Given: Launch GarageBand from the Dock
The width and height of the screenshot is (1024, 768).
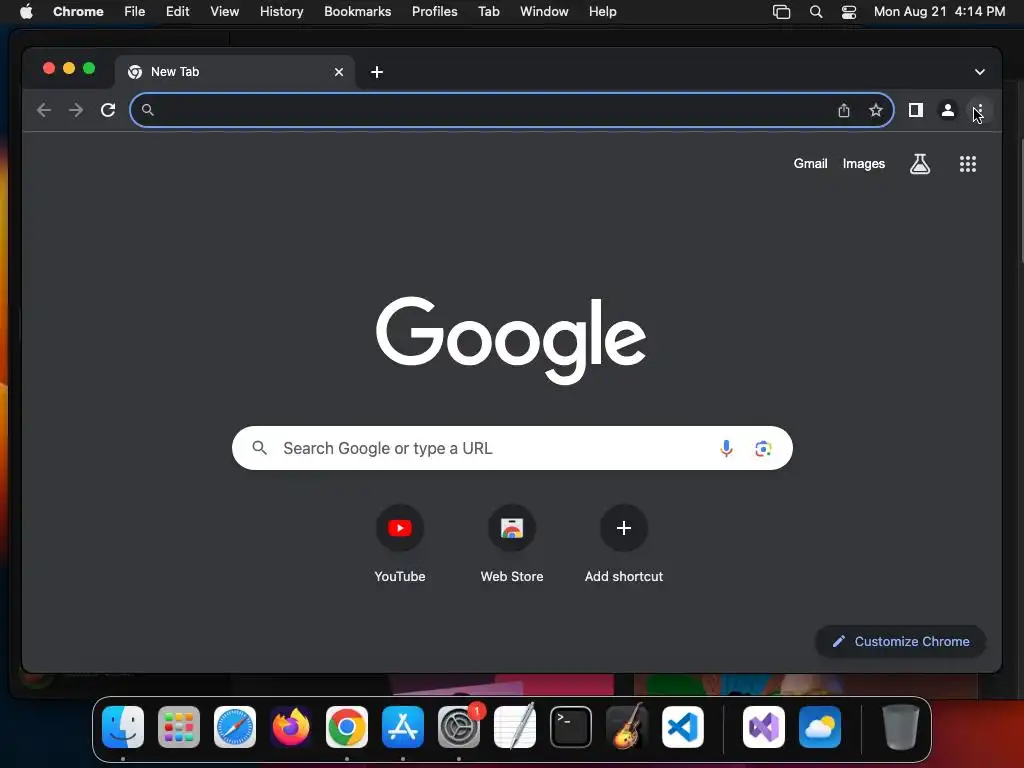Looking at the screenshot, I should click(627, 727).
